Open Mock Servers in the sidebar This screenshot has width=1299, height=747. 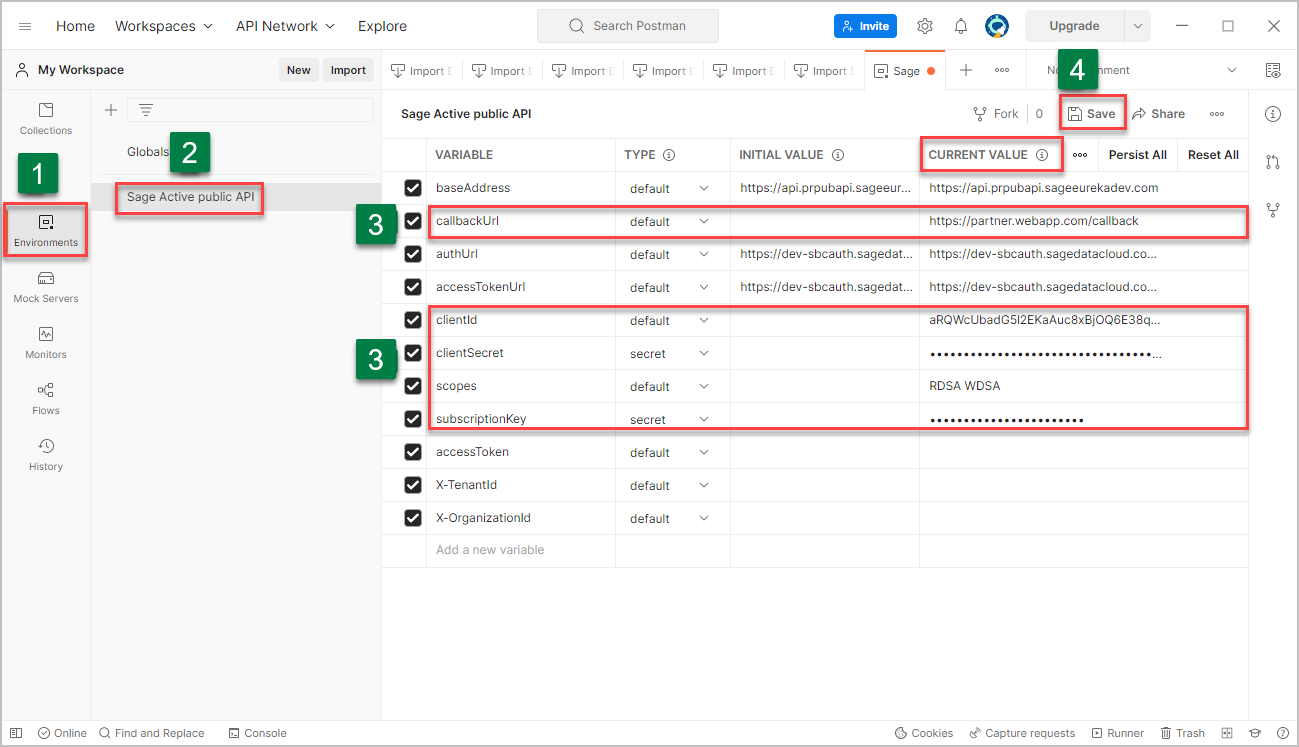46,286
